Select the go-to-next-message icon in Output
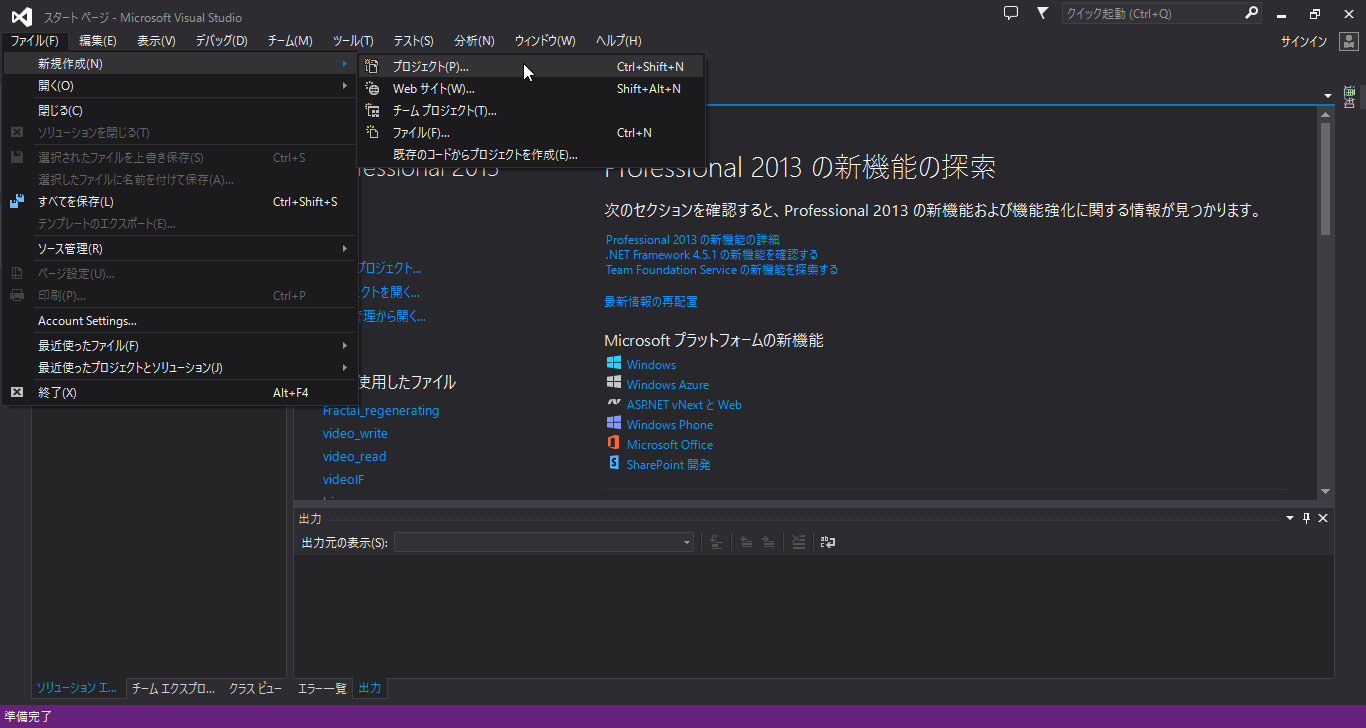The height and width of the screenshot is (728, 1366). 770,541
